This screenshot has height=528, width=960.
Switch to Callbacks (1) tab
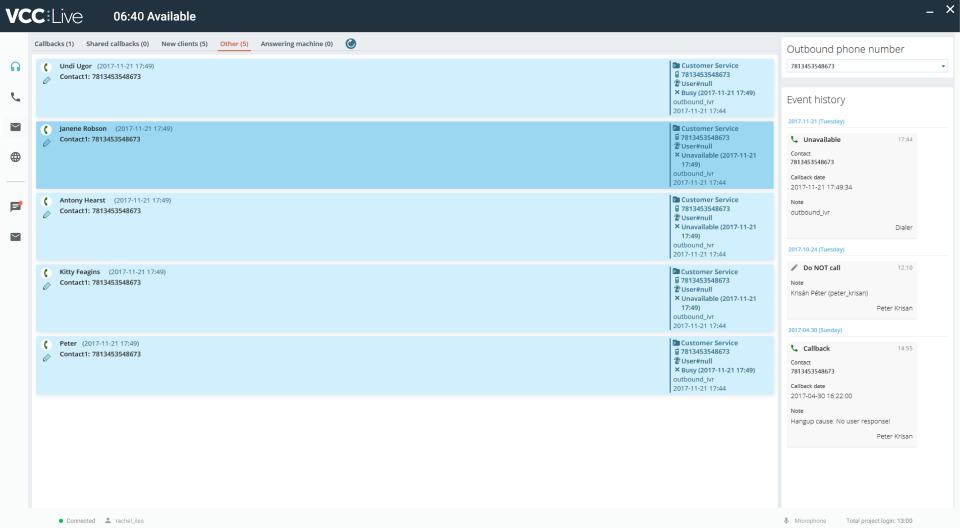[54, 43]
